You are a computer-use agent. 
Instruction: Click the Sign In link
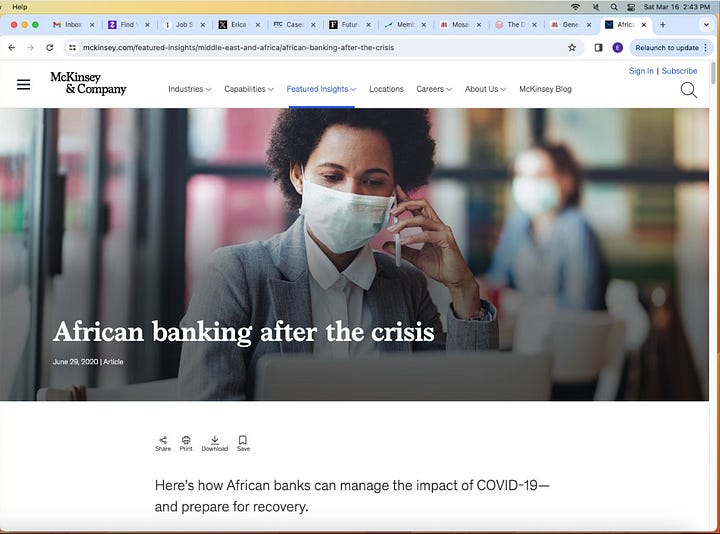pos(641,71)
